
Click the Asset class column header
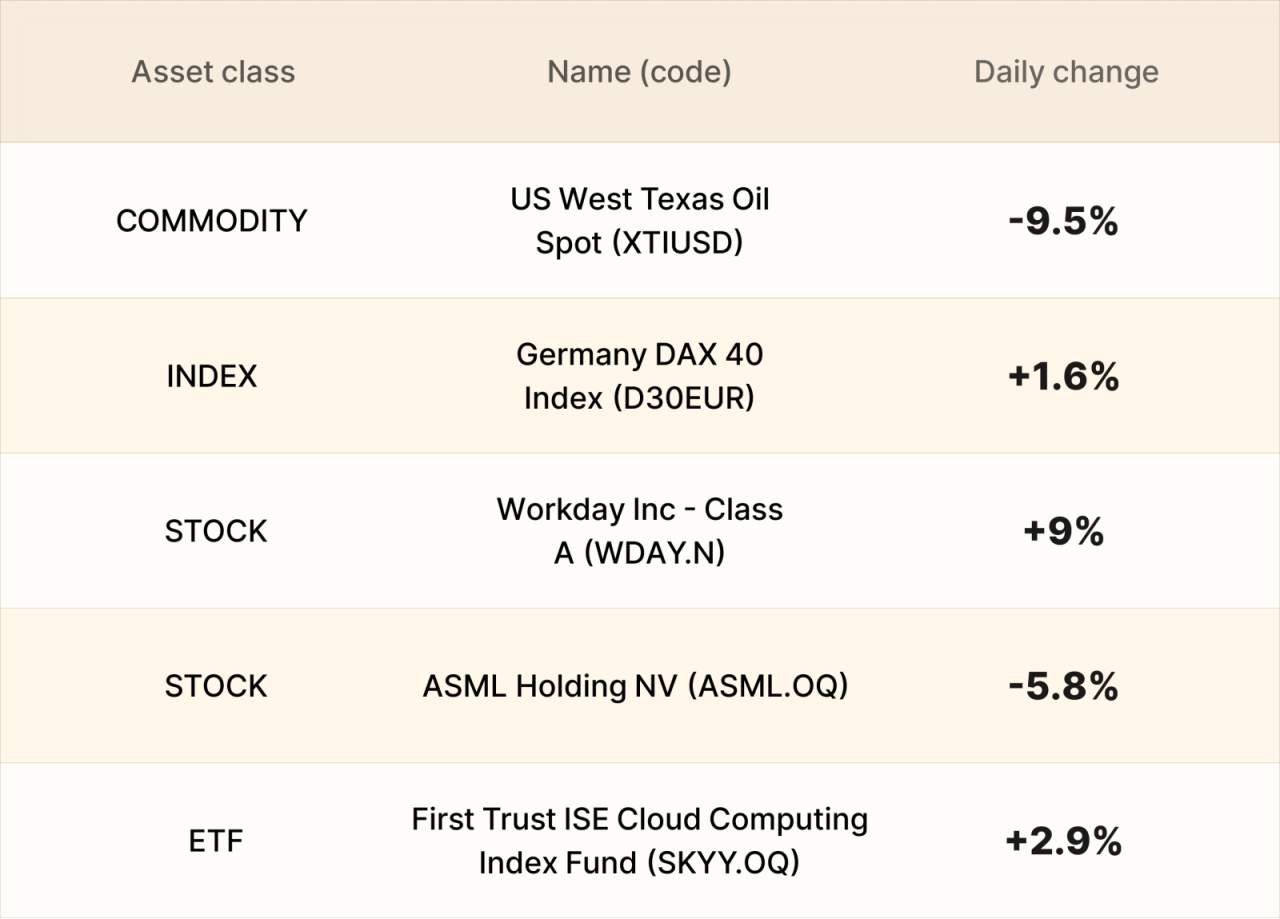[213, 72]
